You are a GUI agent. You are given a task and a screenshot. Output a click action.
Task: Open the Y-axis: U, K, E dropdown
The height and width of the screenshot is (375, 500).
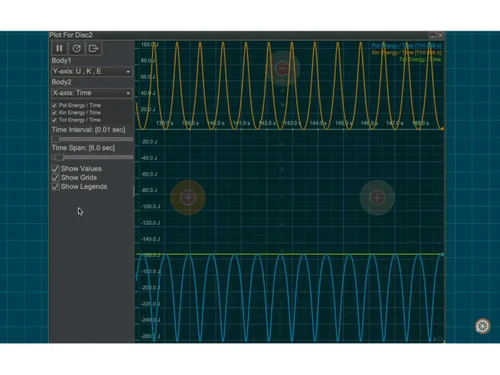(x=92, y=71)
